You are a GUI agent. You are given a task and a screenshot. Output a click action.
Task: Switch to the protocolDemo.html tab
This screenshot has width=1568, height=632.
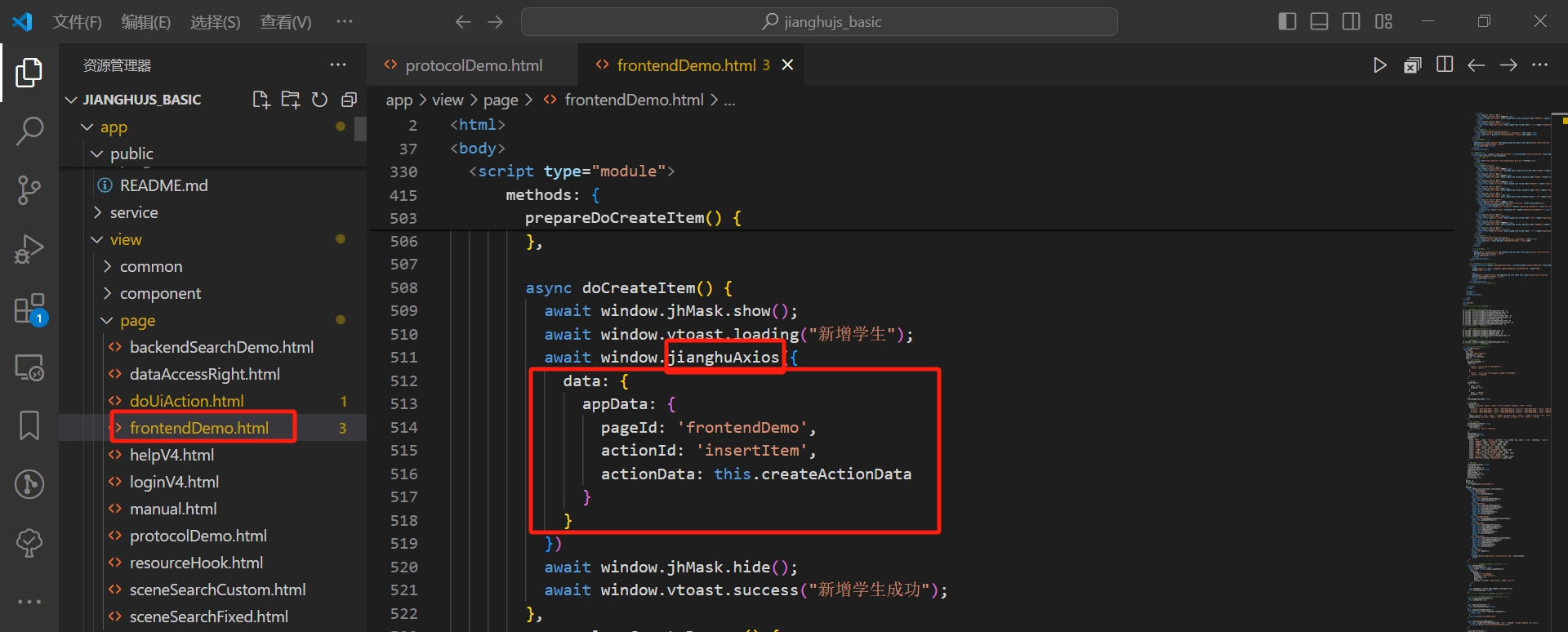click(x=473, y=65)
